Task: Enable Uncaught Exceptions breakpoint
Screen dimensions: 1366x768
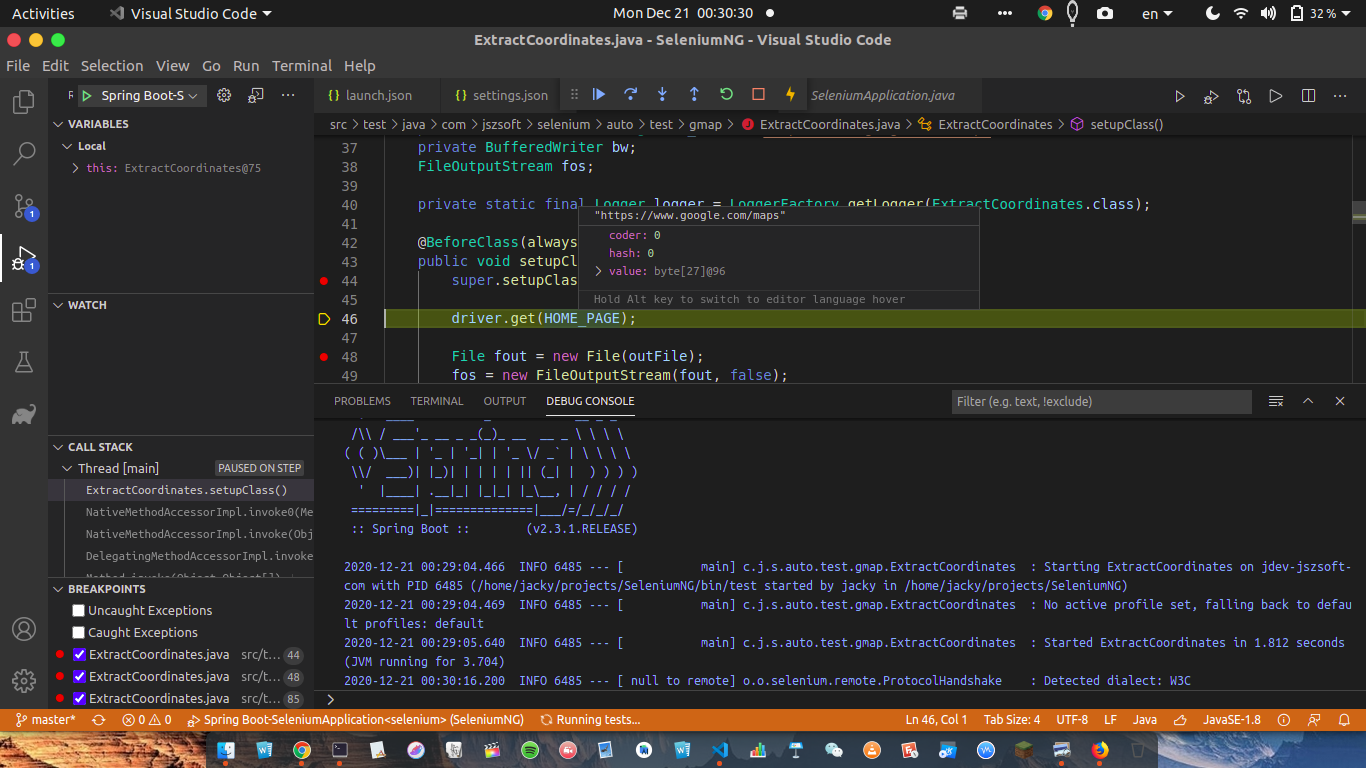Action: click(79, 610)
